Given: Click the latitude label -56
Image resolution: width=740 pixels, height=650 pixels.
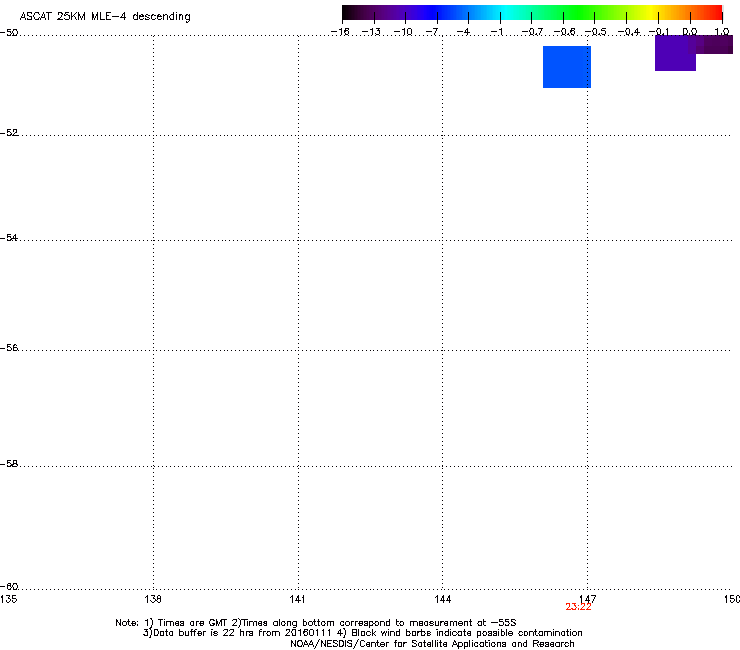Looking at the screenshot, I should pyautogui.click(x=9, y=347).
